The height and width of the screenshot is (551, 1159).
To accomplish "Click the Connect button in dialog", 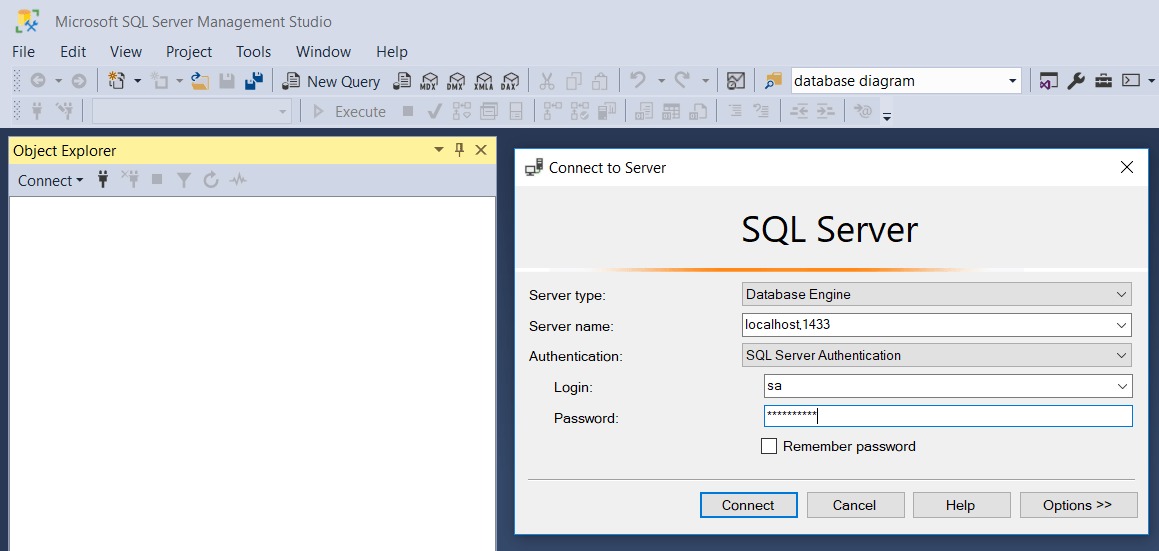I will [748, 505].
